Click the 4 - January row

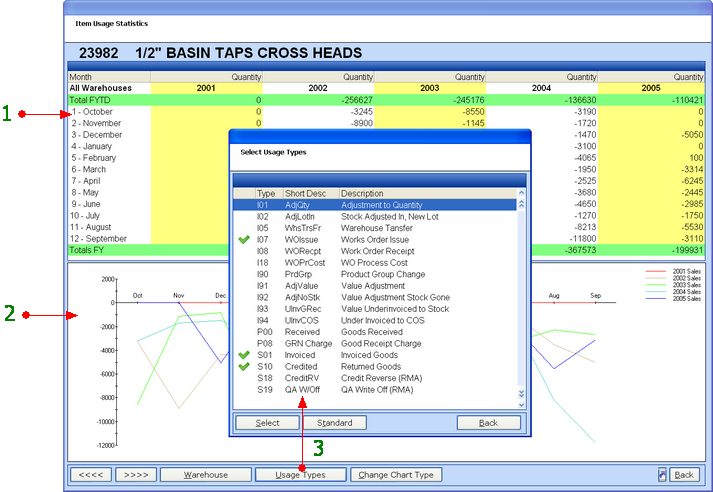click(x=109, y=146)
